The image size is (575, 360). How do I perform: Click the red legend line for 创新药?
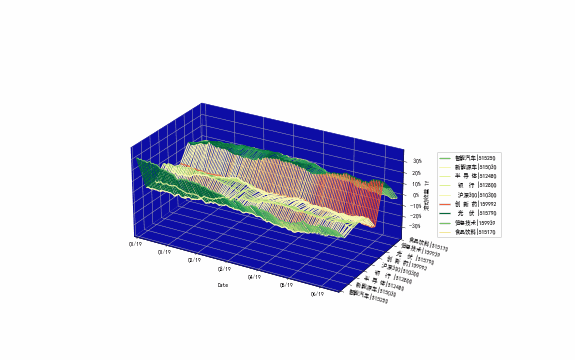(445, 204)
